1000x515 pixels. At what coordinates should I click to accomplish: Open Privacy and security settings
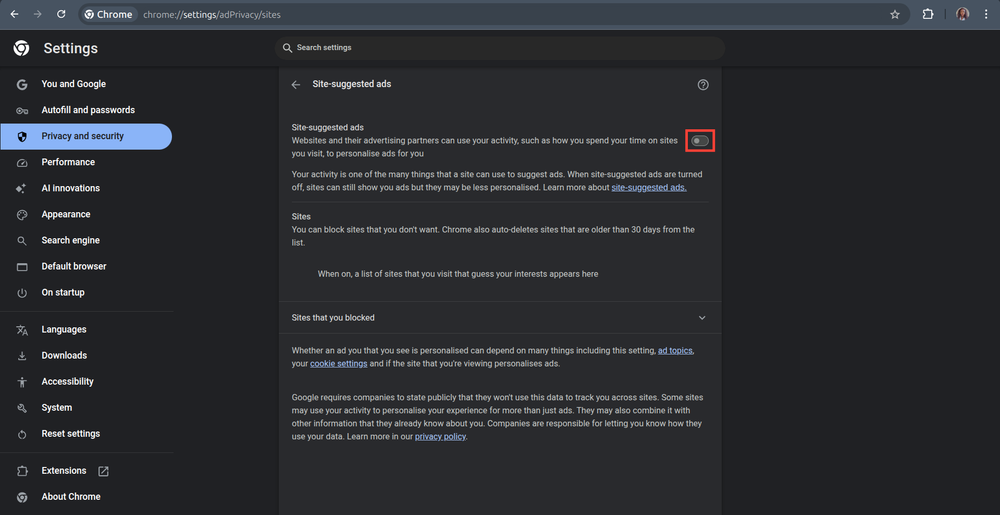point(82,136)
